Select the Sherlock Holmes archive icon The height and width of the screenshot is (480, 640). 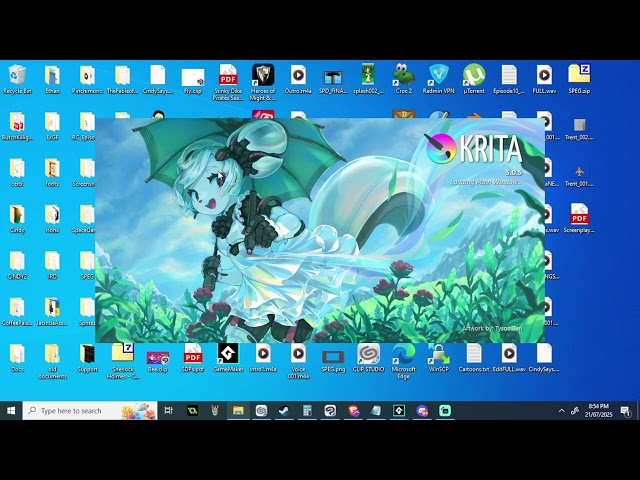pos(122,361)
